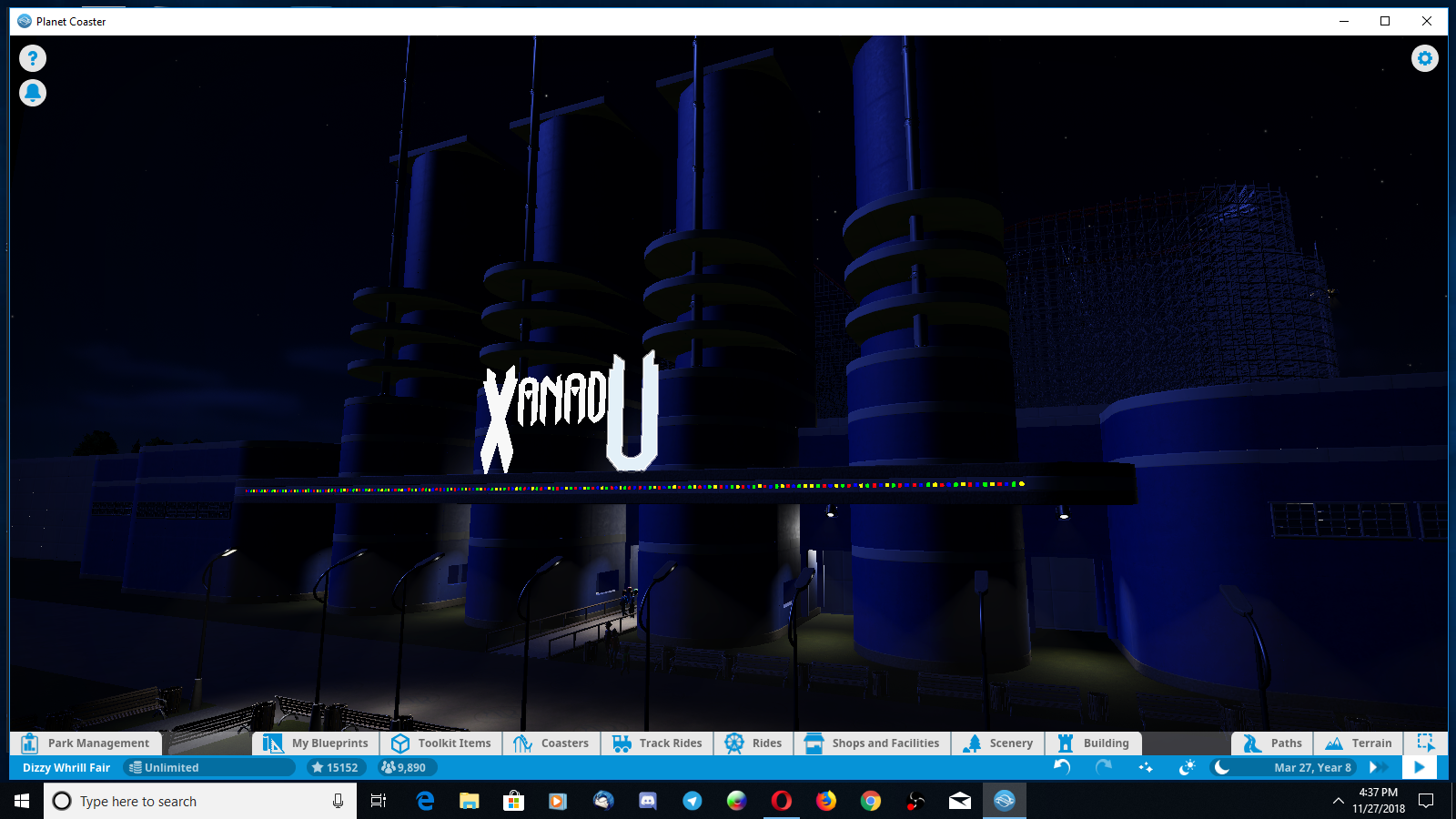Open Telegram from the taskbar
This screenshot has height=819, width=1456.
click(x=693, y=801)
